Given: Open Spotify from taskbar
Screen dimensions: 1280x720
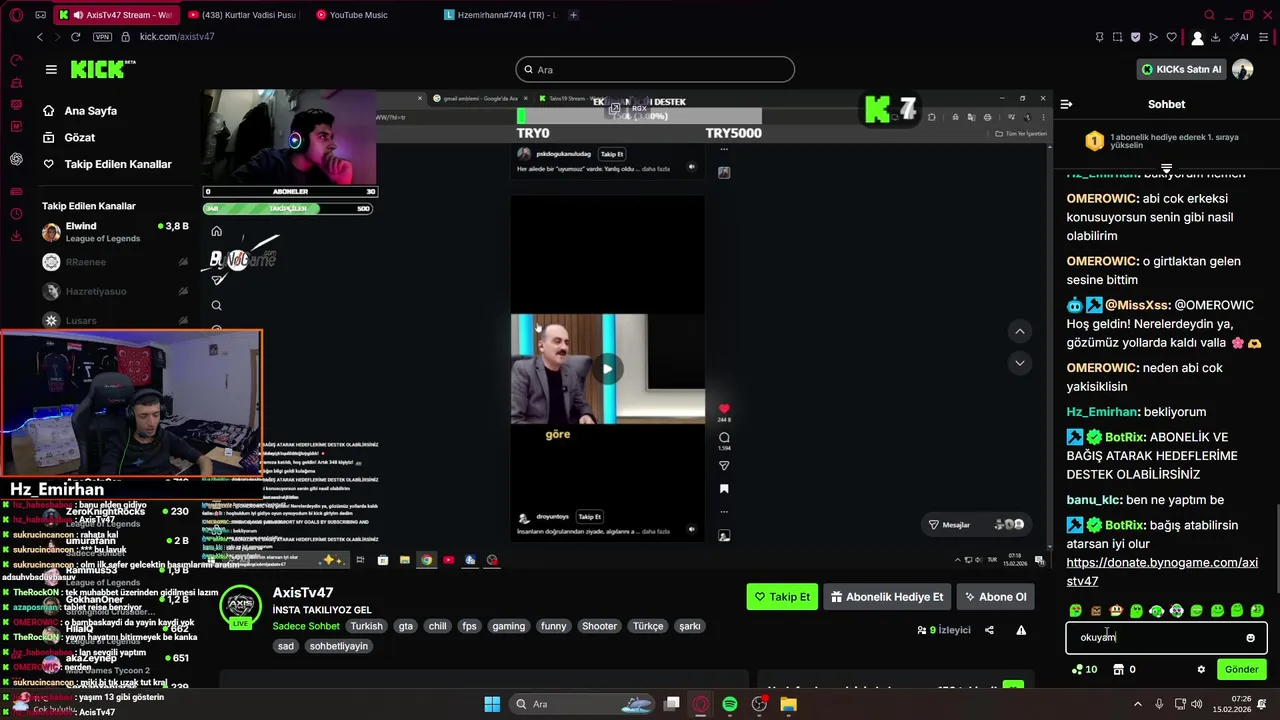Looking at the screenshot, I should coord(730,704).
